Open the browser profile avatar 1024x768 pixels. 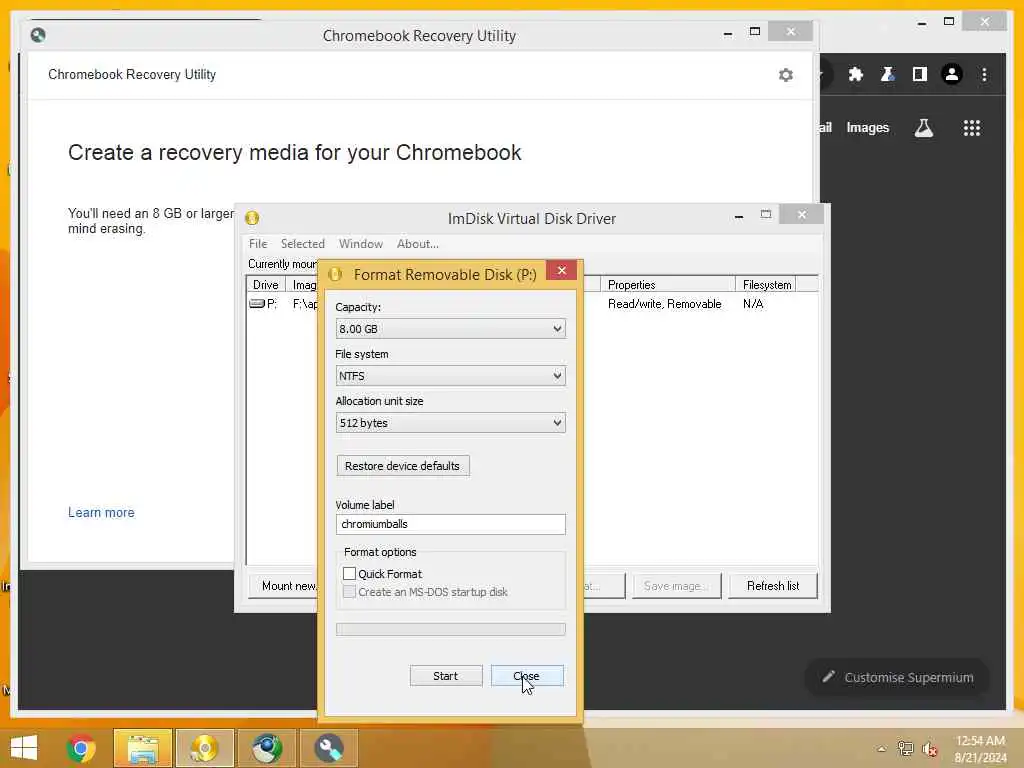tap(952, 74)
